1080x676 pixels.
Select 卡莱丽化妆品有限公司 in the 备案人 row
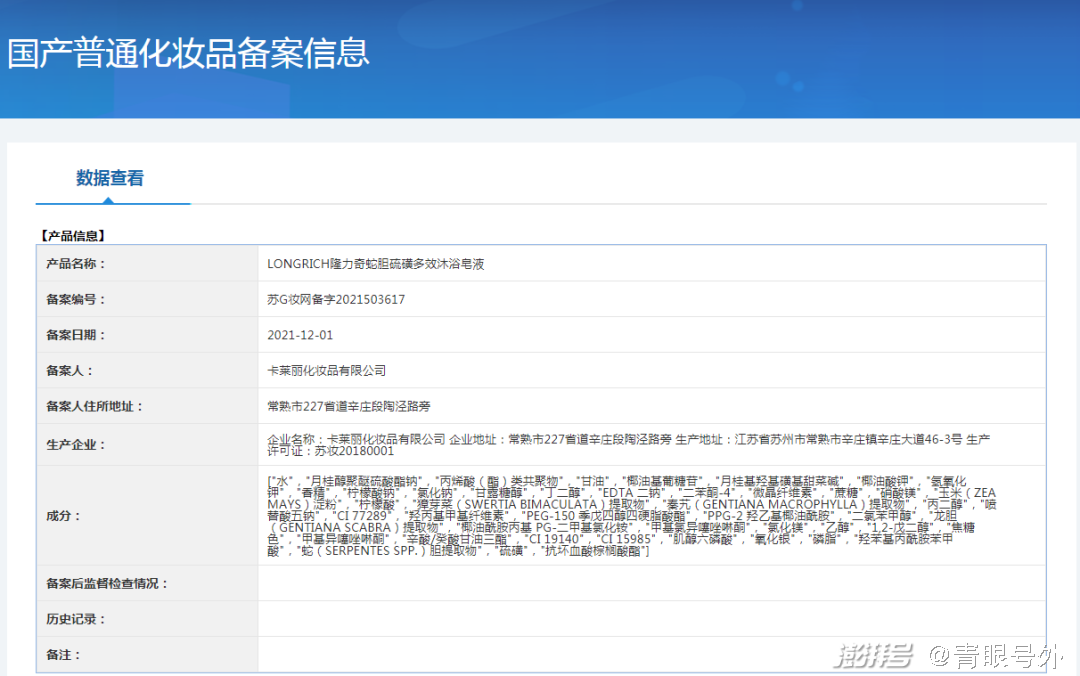[x=326, y=371]
